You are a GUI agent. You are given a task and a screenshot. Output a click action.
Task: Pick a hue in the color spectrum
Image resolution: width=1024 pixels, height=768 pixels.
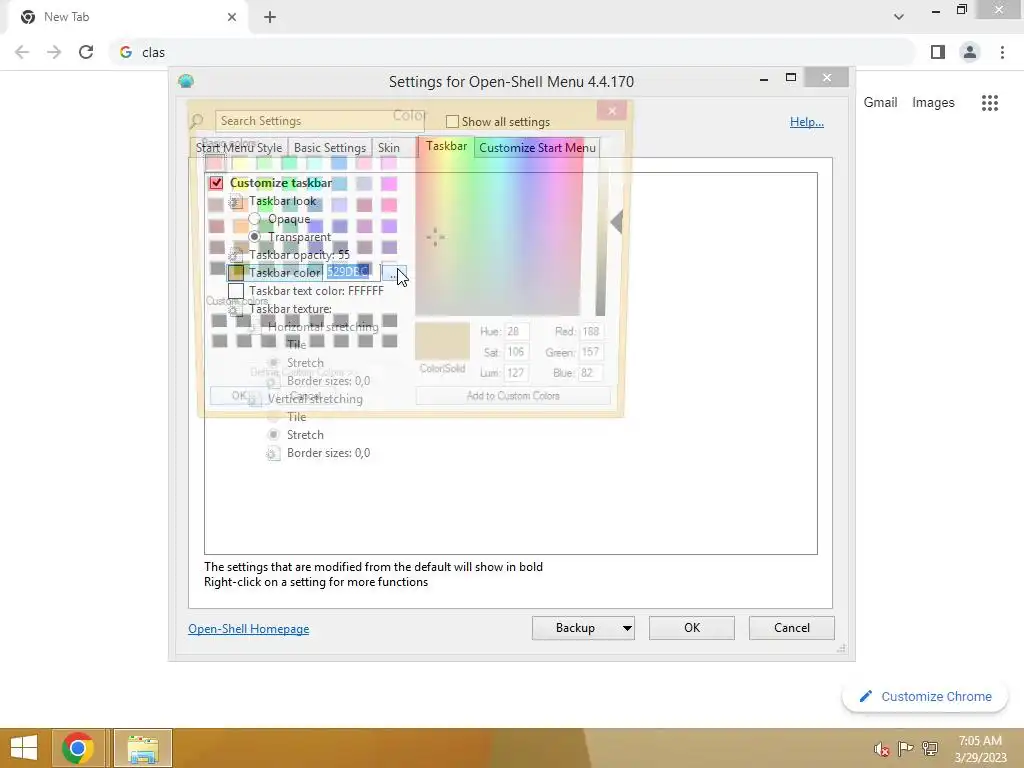pos(498,227)
